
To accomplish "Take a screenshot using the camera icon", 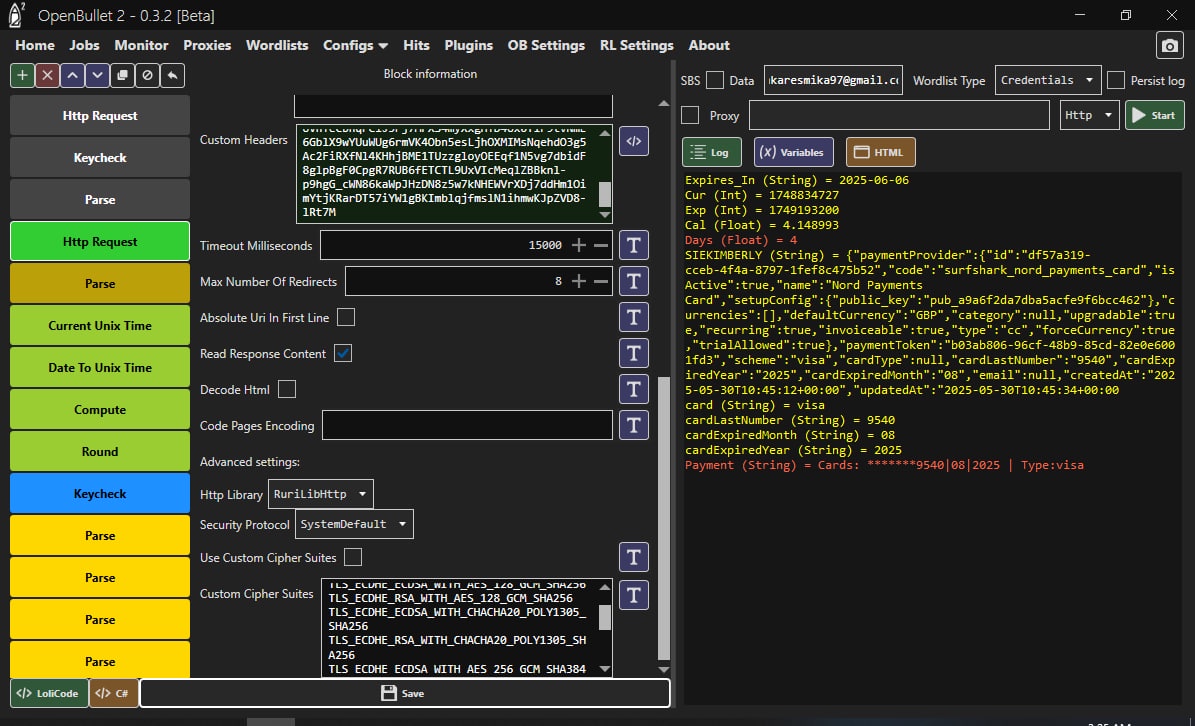I will click(x=1169, y=46).
